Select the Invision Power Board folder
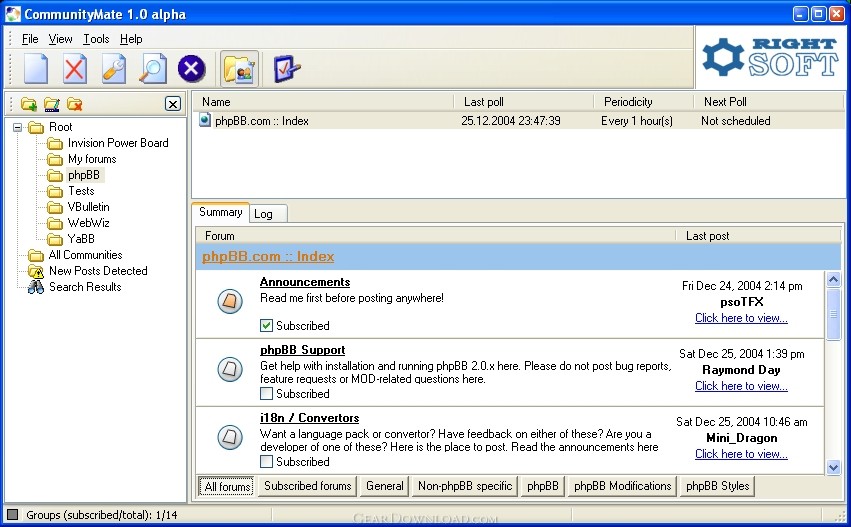851x527 pixels. click(x=118, y=143)
